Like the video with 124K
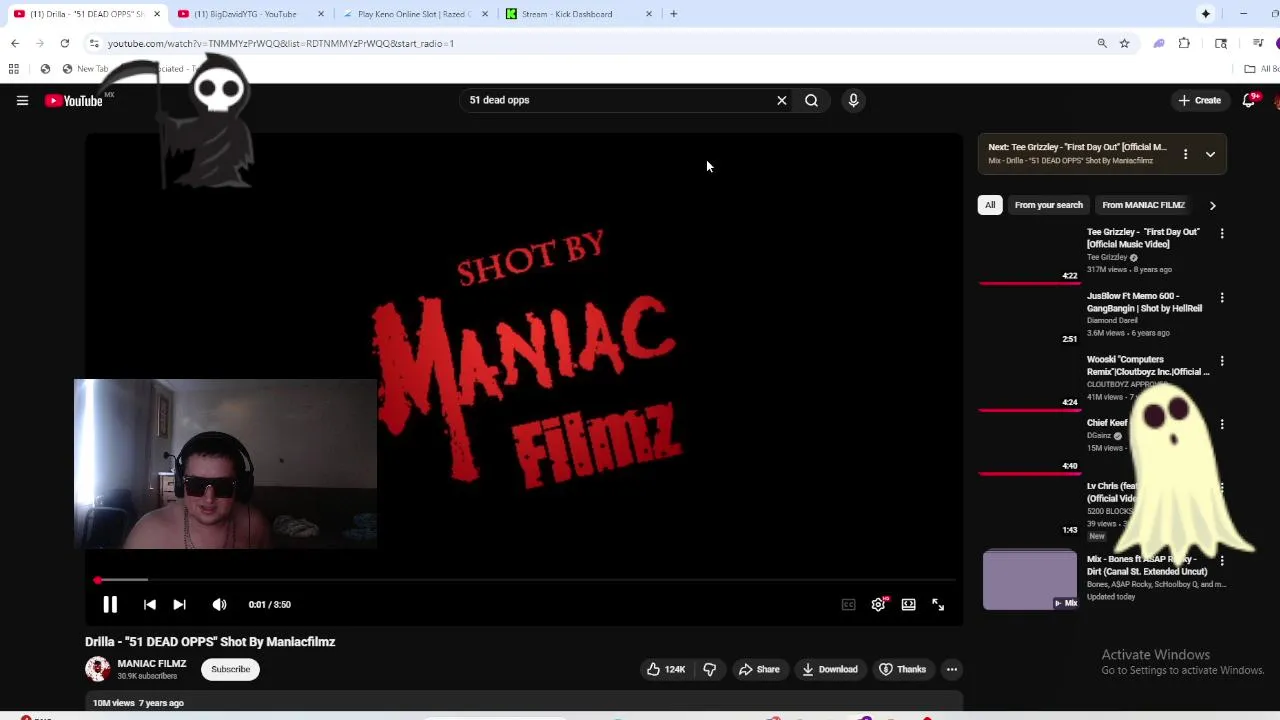Viewport: 1280px width, 720px height. point(666,669)
